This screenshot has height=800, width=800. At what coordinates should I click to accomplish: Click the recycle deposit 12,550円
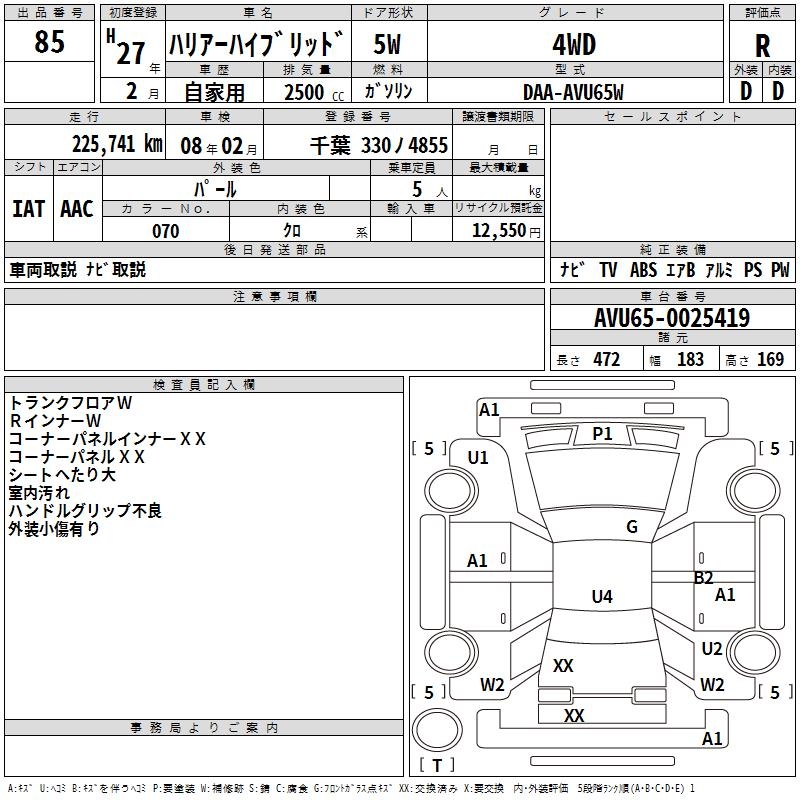506,231
